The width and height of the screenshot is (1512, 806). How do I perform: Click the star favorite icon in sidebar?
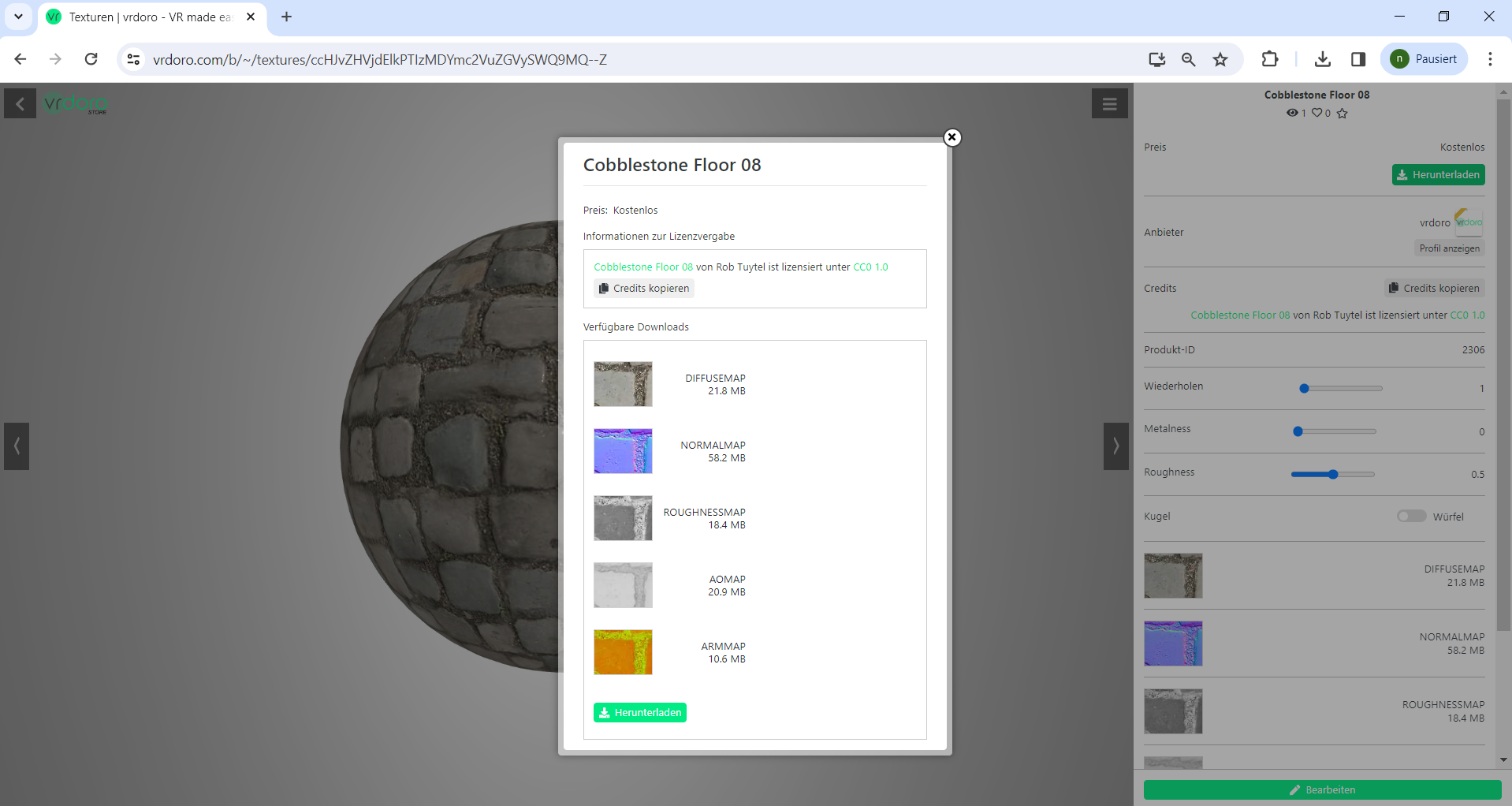click(x=1343, y=113)
